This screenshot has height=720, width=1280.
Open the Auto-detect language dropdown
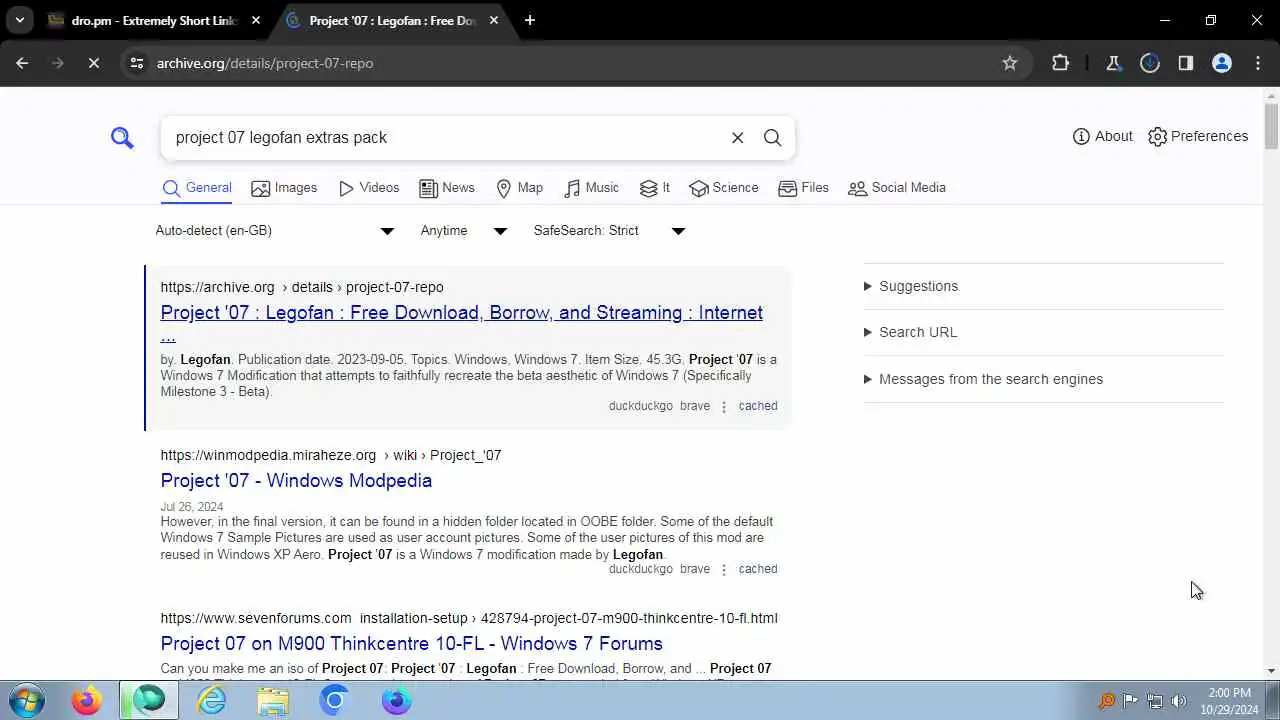click(x=275, y=230)
